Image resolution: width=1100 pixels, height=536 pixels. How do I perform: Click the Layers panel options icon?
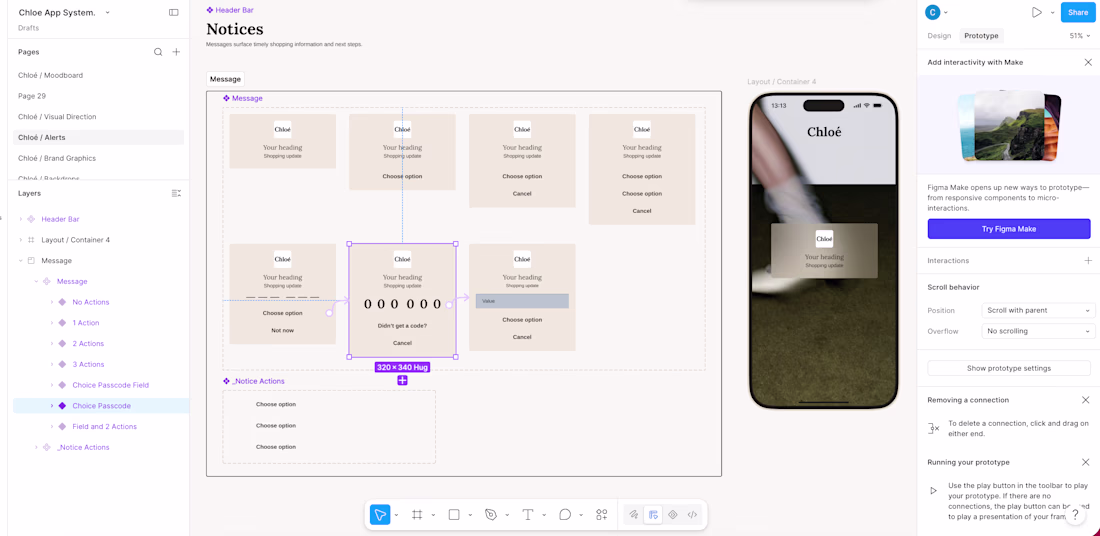(x=176, y=193)
